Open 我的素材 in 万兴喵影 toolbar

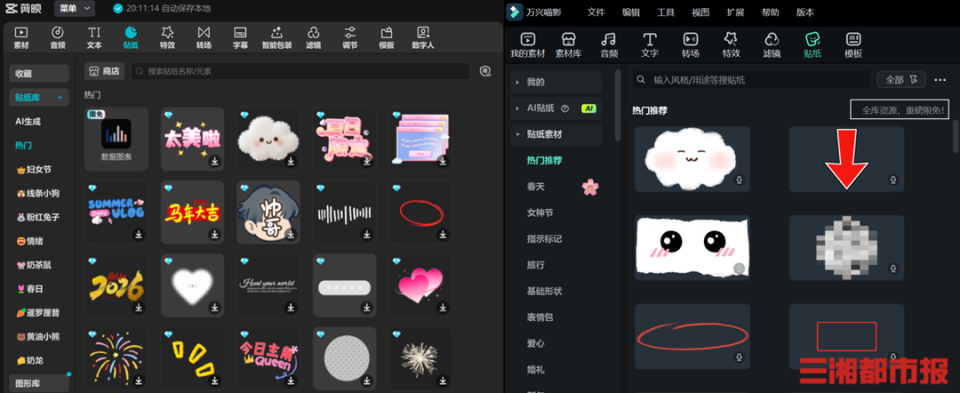pyautogui.click(x=528, y=45)
